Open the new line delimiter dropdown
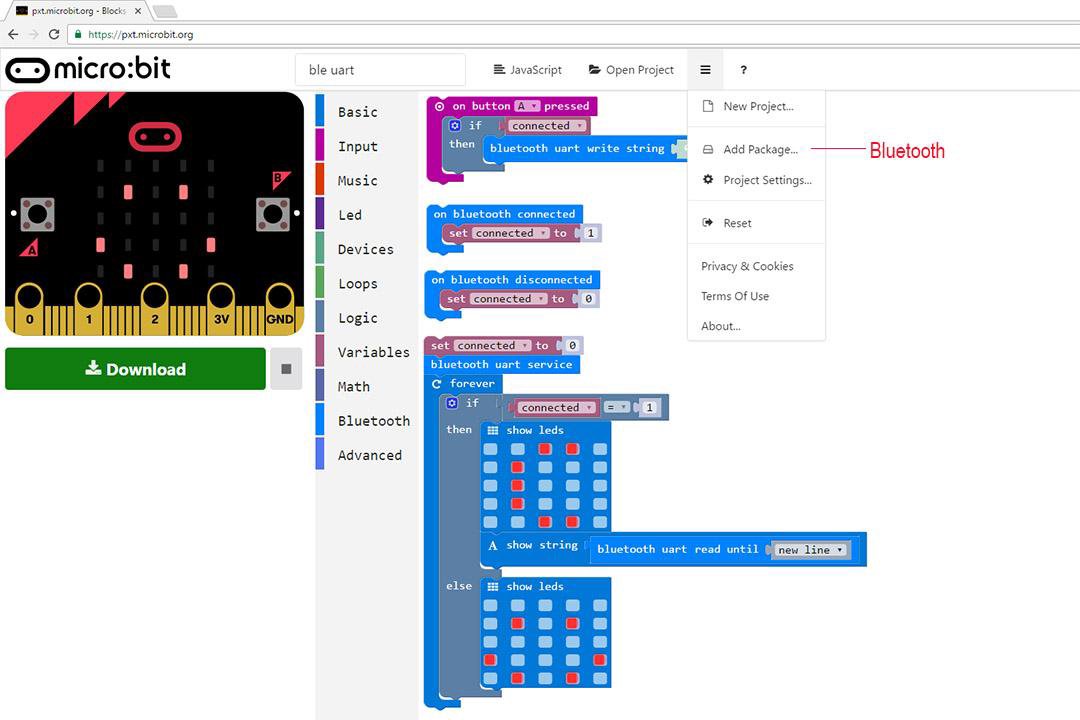Viewport: 1080px width, 720px height. point(811,550)
